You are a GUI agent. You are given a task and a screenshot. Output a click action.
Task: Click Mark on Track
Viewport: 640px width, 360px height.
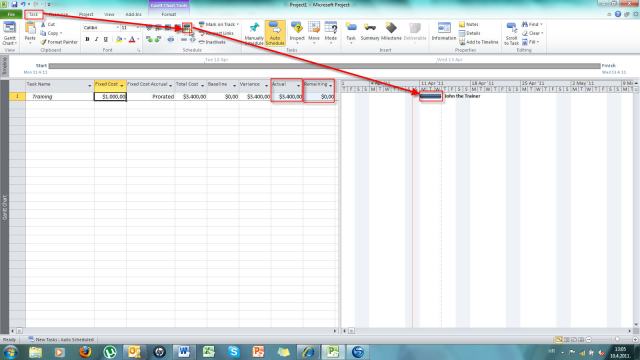pyautogui.click(x=218, y=24)
